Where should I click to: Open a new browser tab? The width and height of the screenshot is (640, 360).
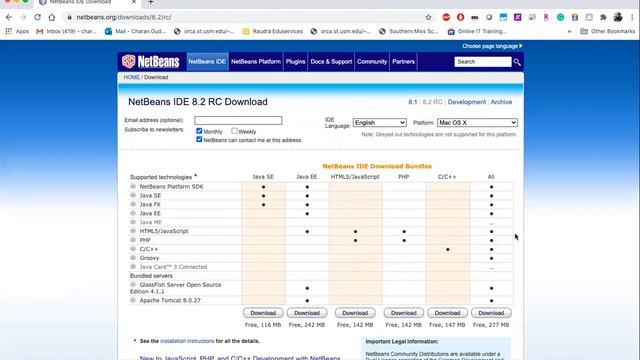pyautogui.click(x=151, y=2)
